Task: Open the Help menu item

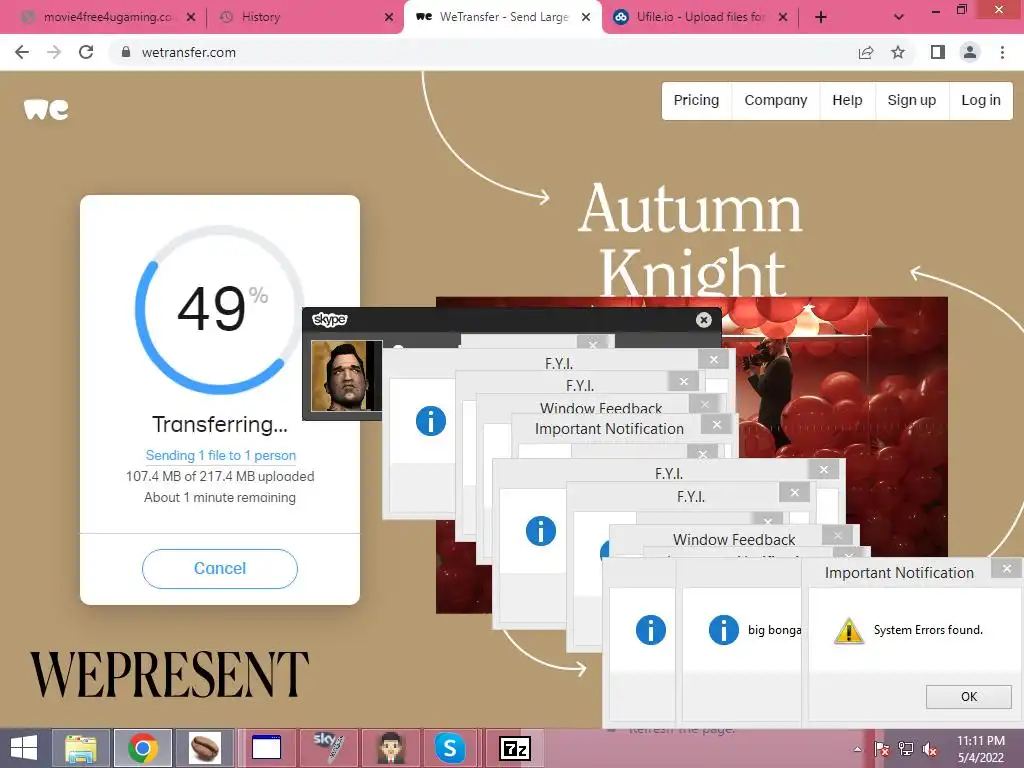Action: tap(847, 101)
